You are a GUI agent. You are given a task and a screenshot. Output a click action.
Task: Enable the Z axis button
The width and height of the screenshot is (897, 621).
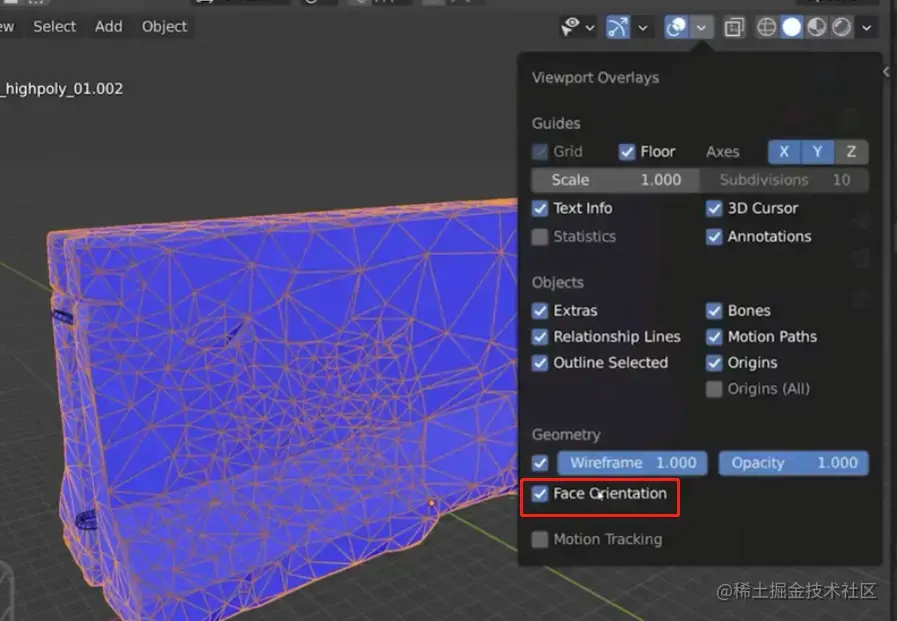pyautogui.click(x=851, y=152)
